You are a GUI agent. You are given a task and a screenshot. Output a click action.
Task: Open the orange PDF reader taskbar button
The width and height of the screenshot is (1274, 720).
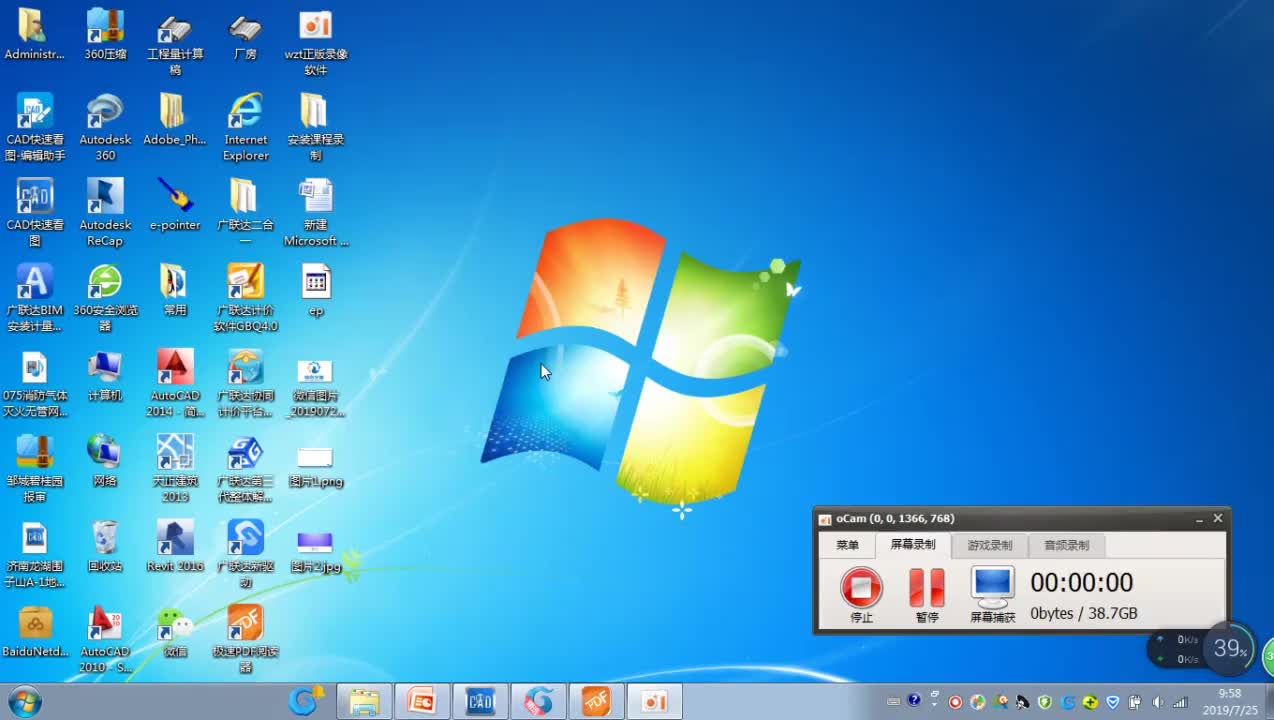596,702
